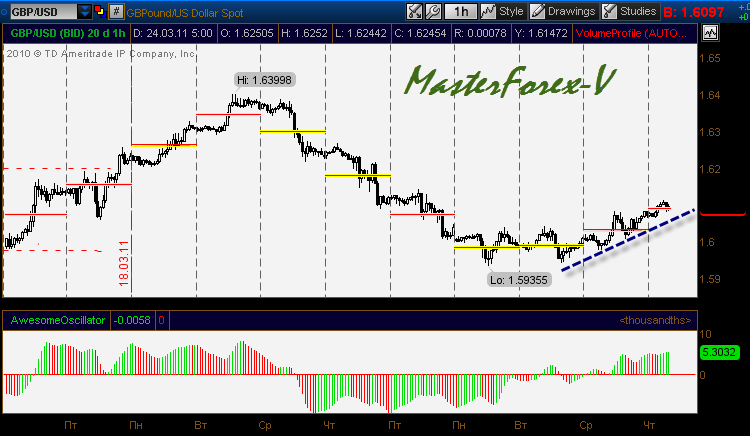Click the open value O: 1.62505
Viewport: 750px width, 436px height.
[247, 33]
